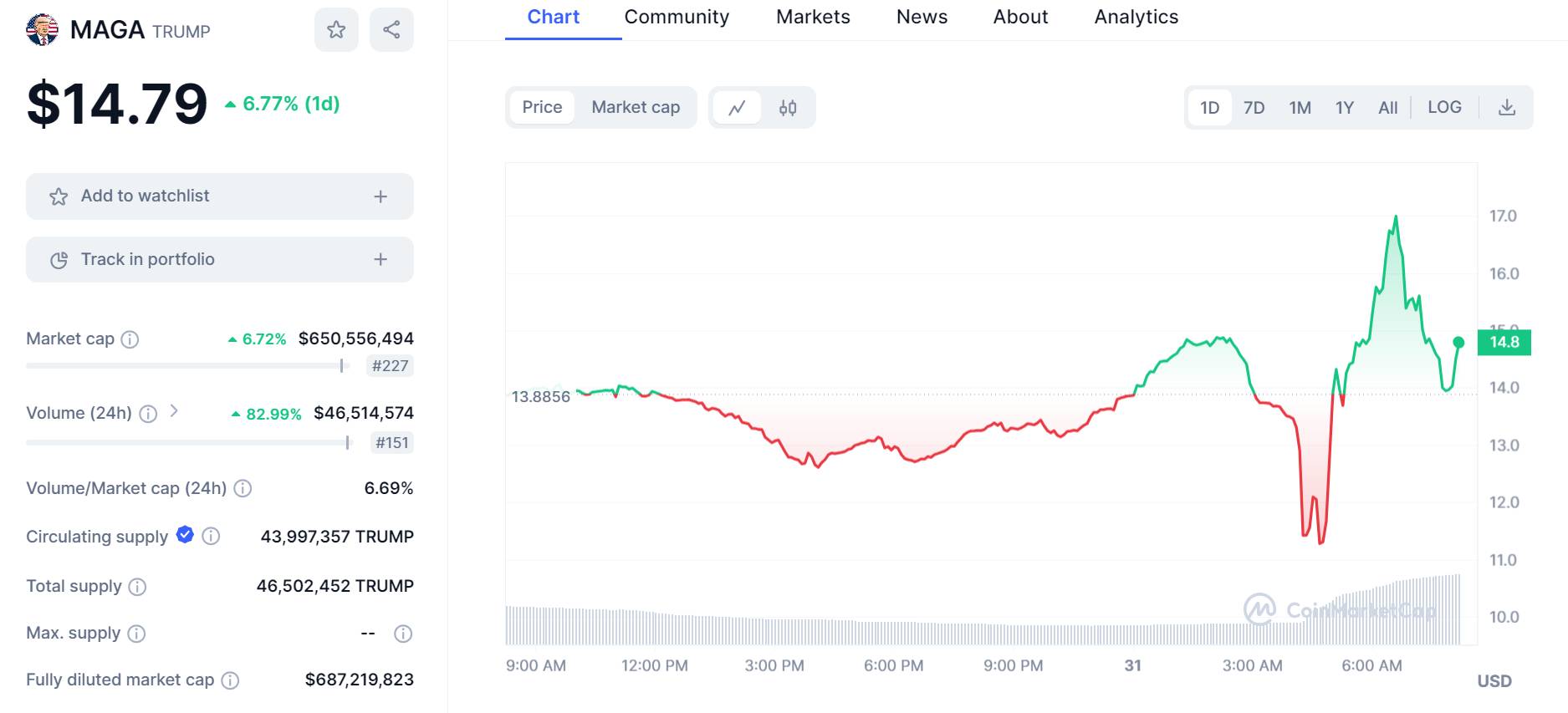Image resolution: width=1568 pixels, height=713 pixels.
Task: Open the Chart tab
Action: [x=554, y=17]
